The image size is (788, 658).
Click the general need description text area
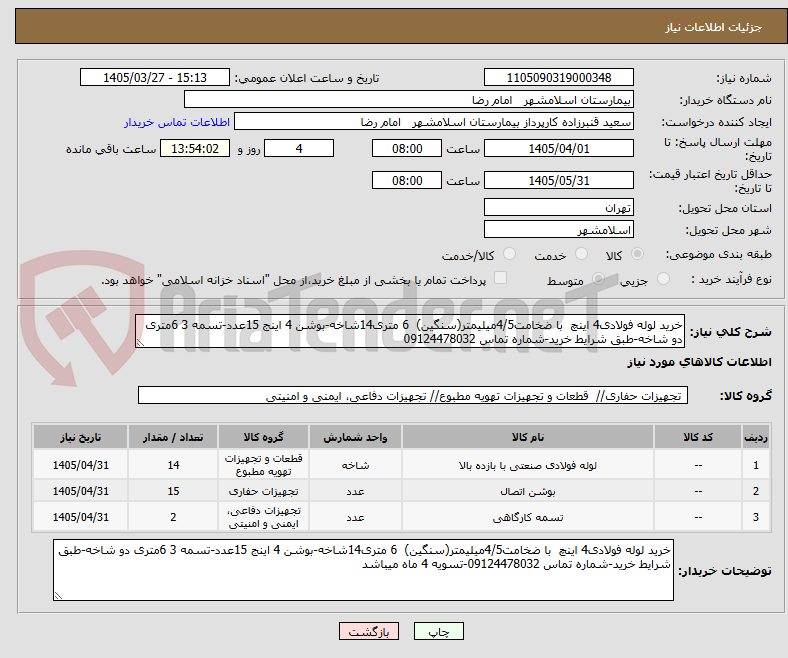coord(410,331)
